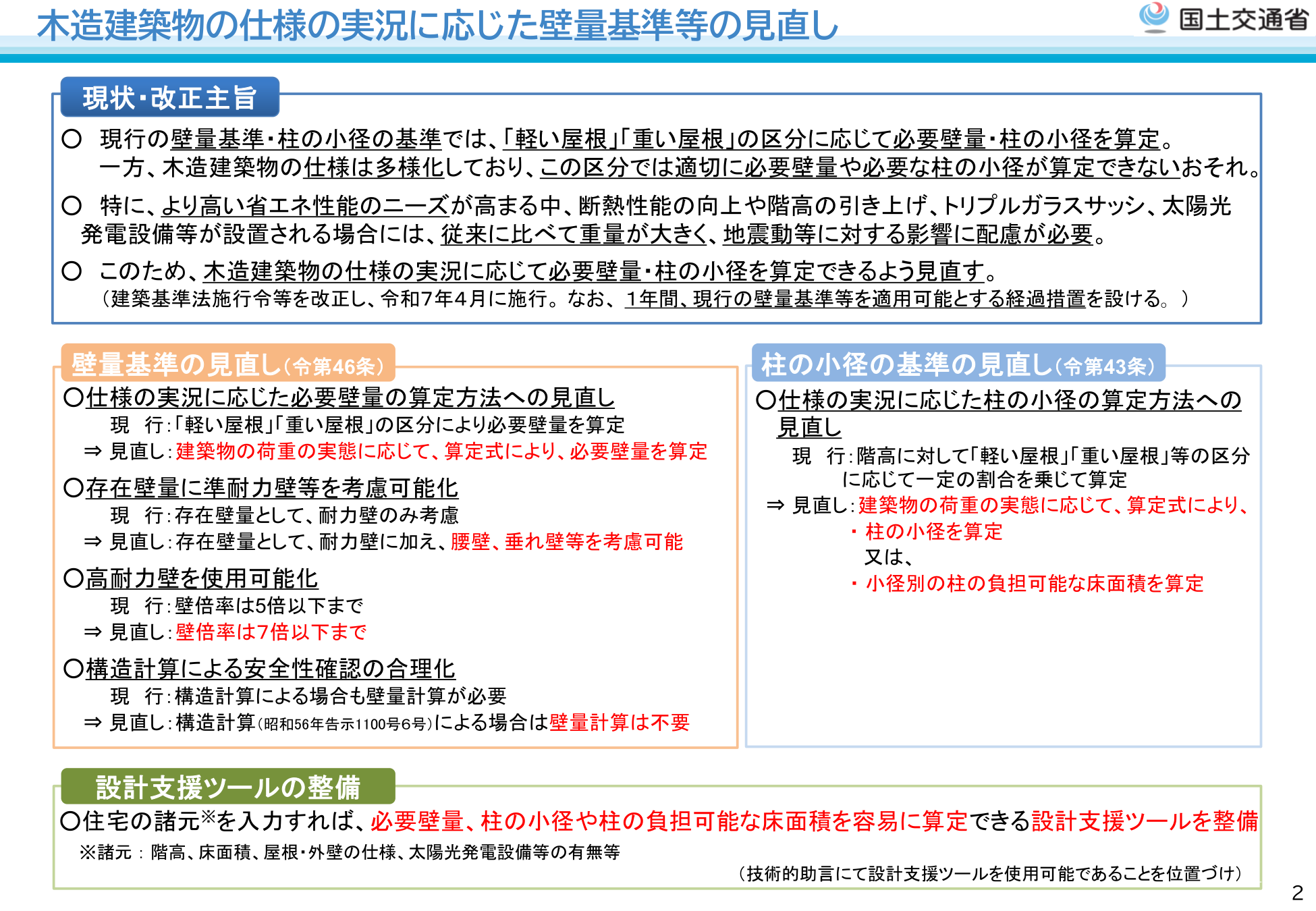
Task: Click red text 必要壁量、柱の小径や柱の負担可能な床面積を容易に算定
Action: tap(668, 821)
